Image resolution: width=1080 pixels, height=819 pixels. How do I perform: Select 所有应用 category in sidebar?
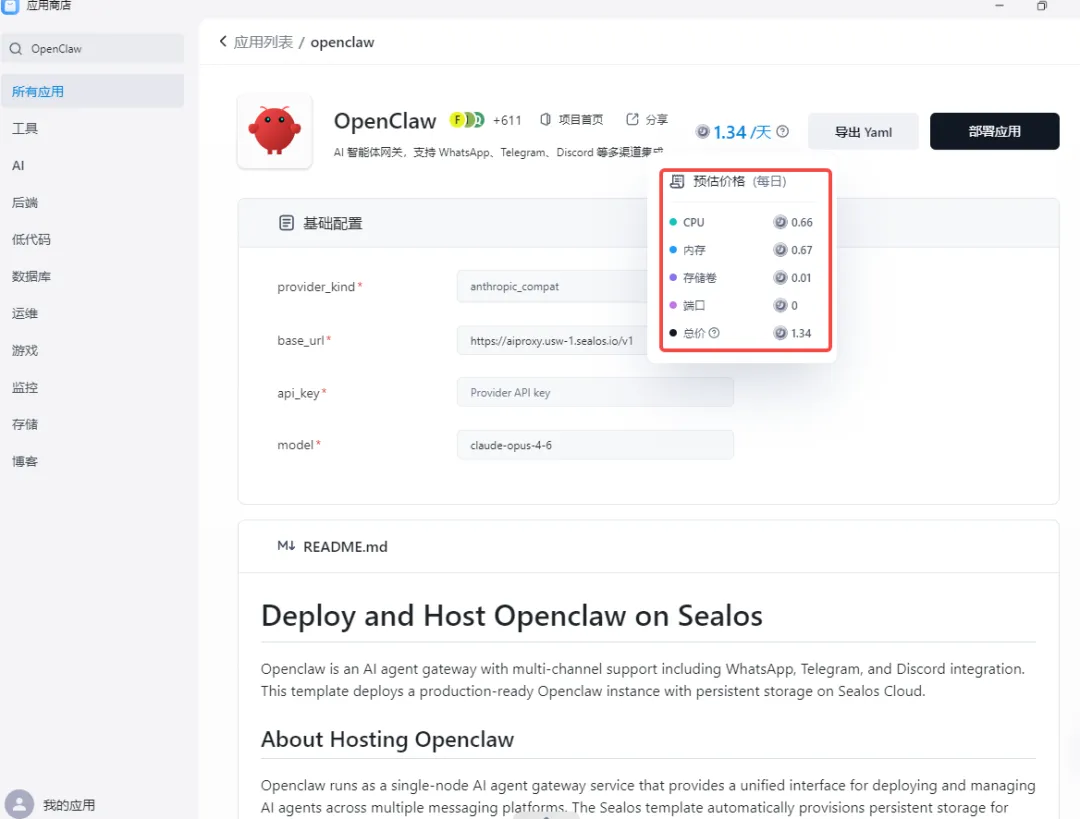click(x=92, y=92)
